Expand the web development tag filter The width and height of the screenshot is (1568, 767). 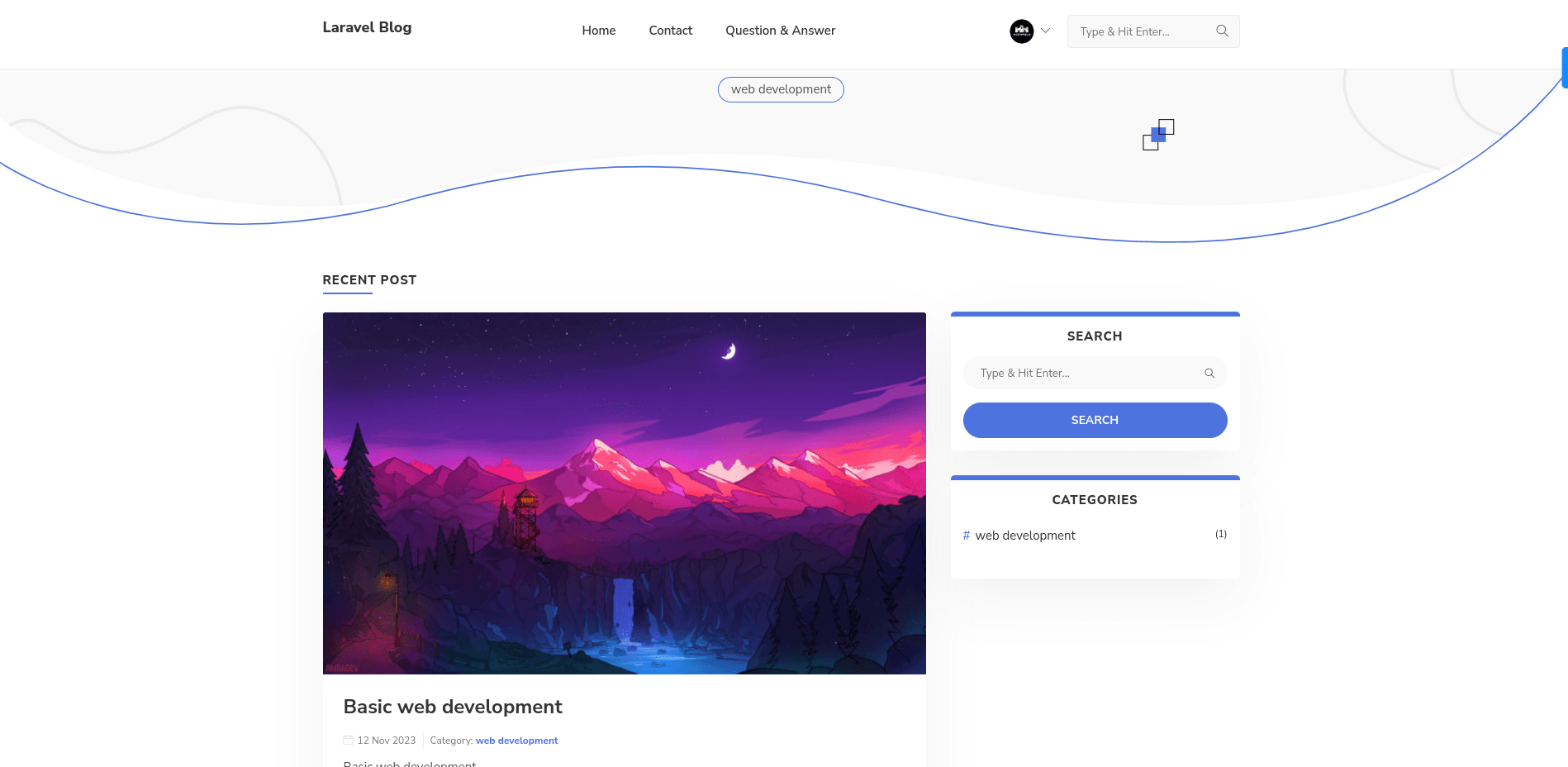(780, 89)
